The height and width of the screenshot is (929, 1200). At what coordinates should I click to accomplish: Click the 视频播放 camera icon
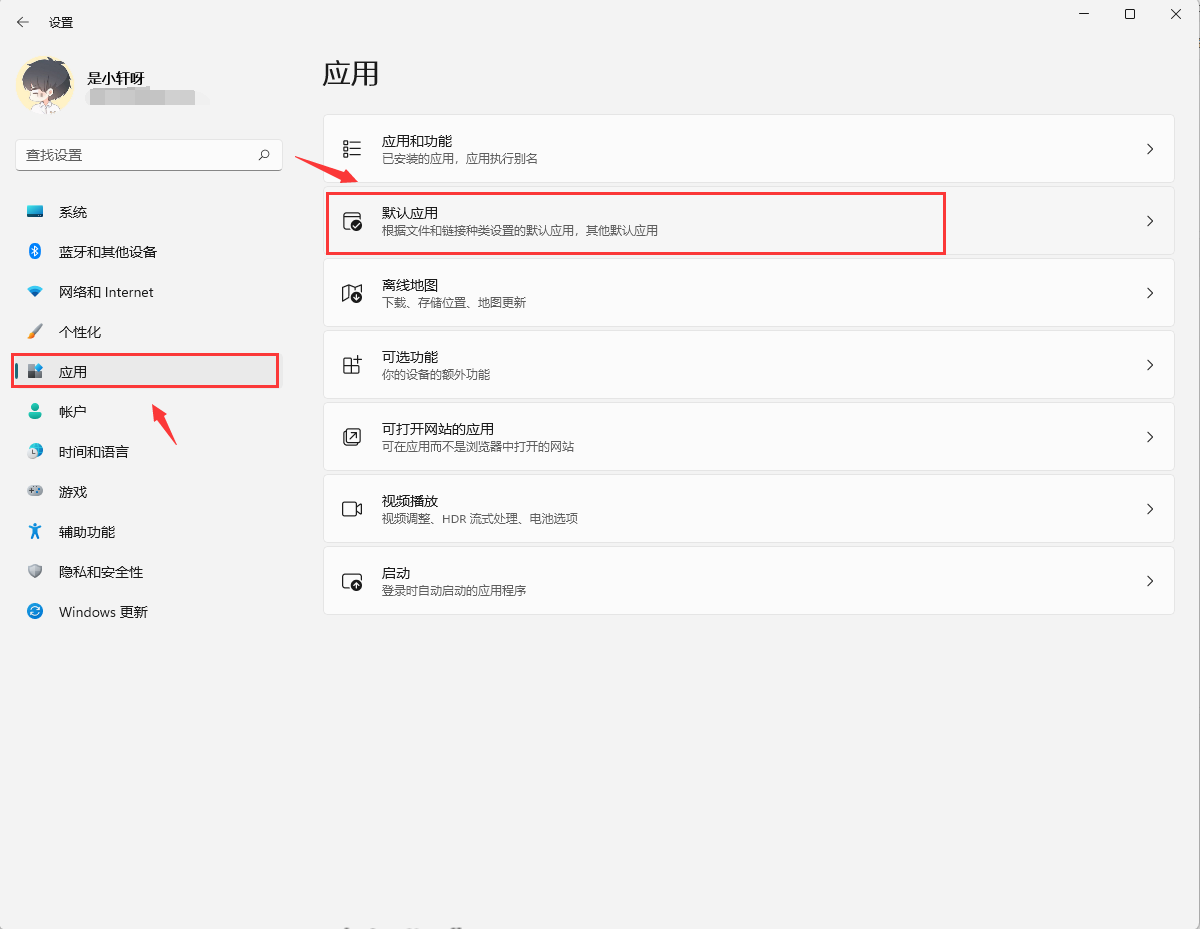351,508
